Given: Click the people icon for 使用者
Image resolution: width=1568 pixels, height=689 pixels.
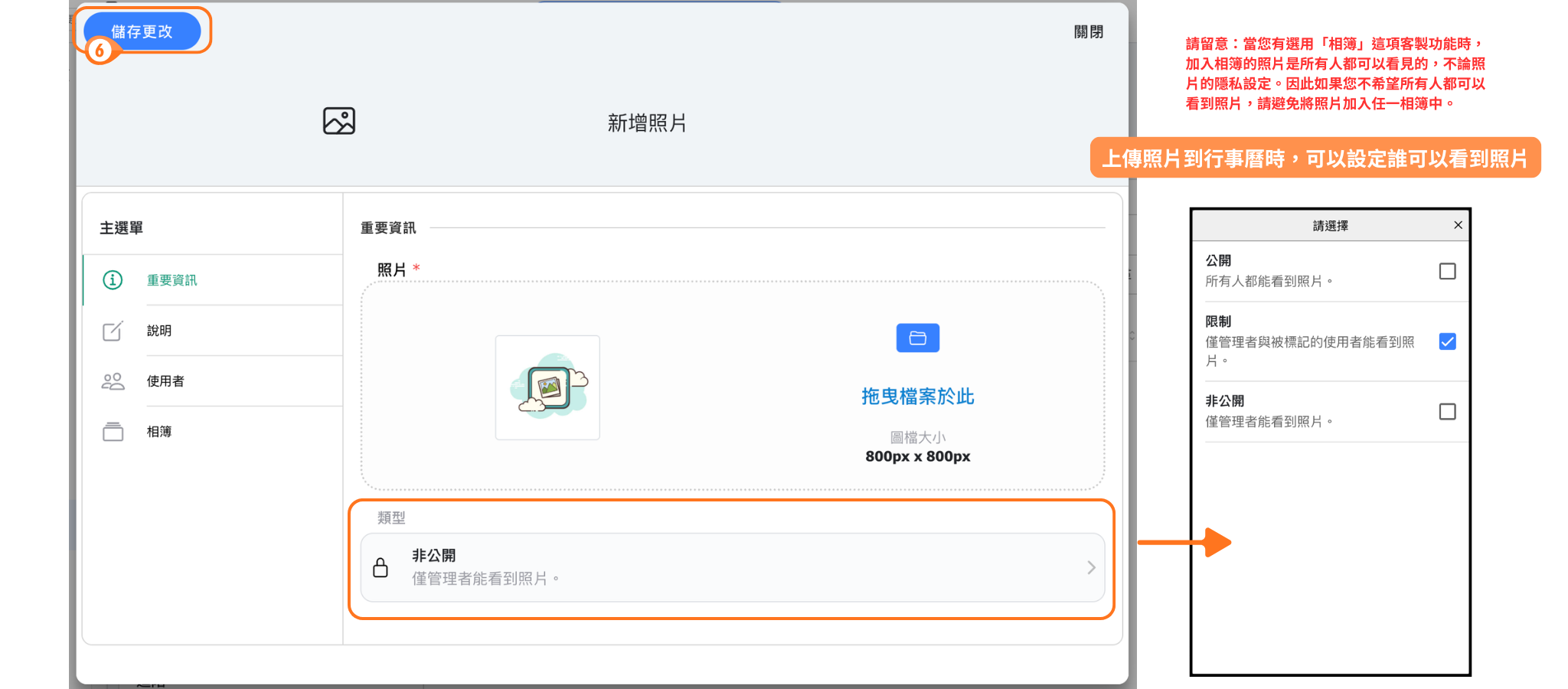Looking at the screenshot, I should click(x=113, y=381).
